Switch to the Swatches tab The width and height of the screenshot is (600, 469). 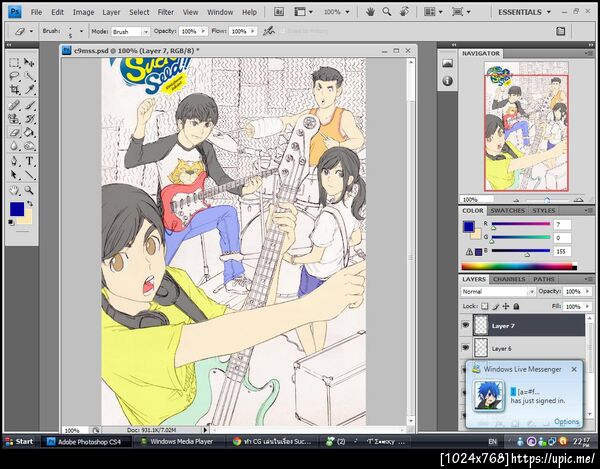pos(507,211)
